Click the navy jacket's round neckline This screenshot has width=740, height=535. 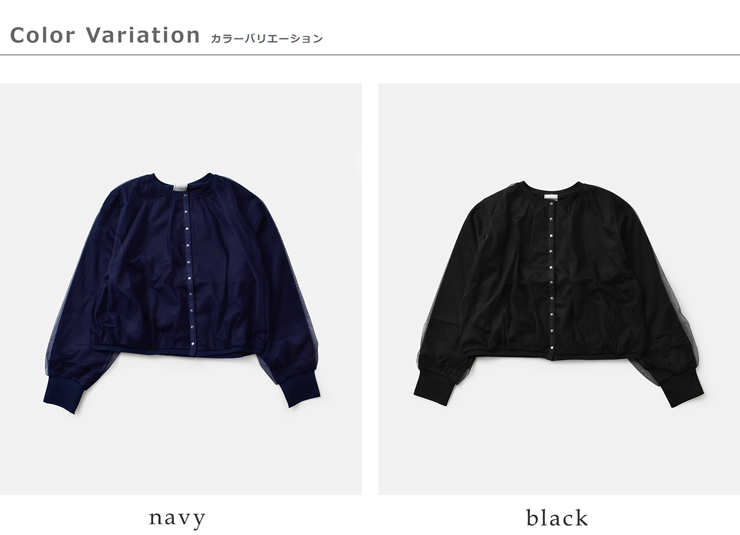(x=184, y=183)
